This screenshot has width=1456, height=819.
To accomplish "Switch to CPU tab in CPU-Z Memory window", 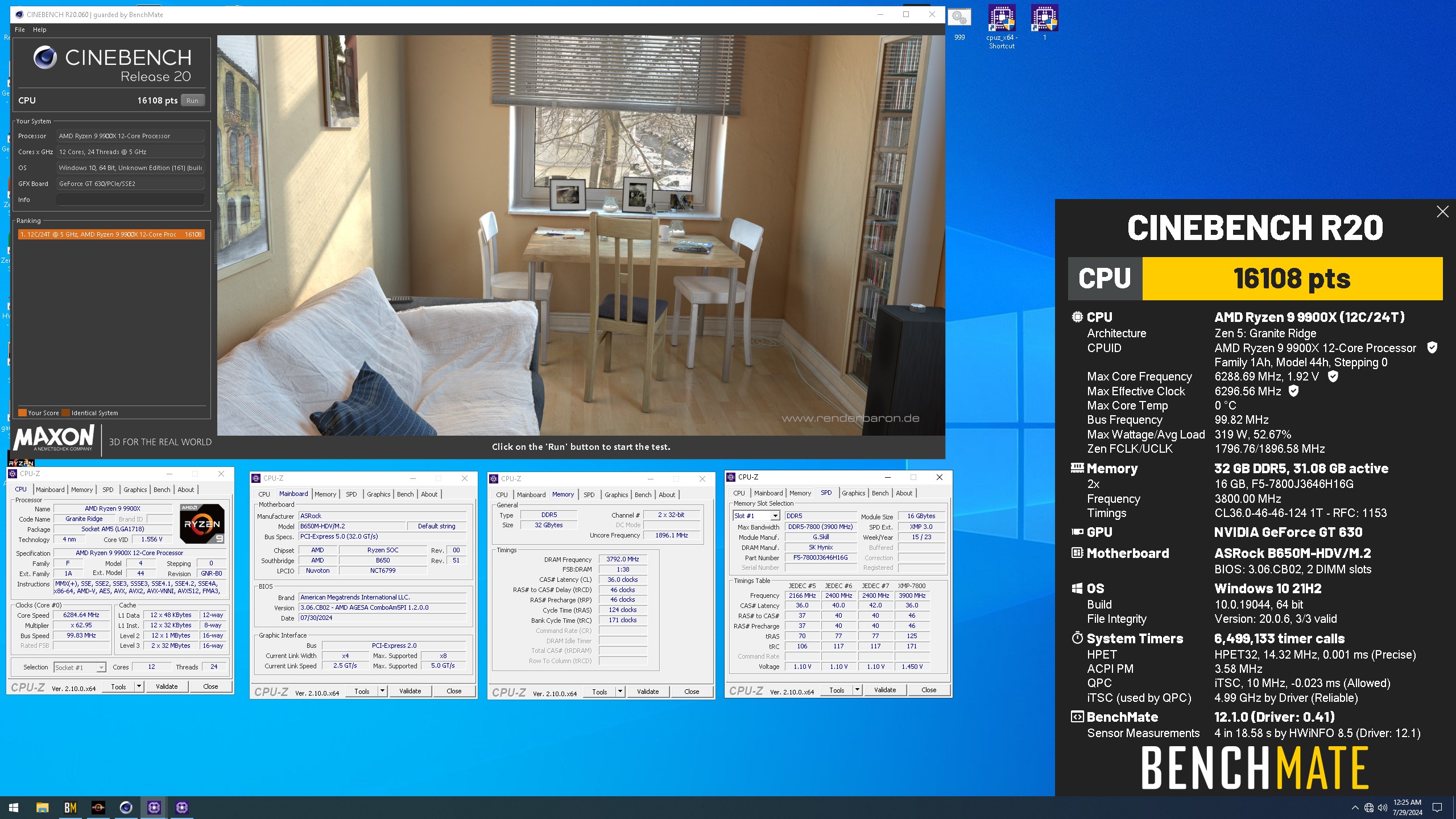I will point(502,495).
